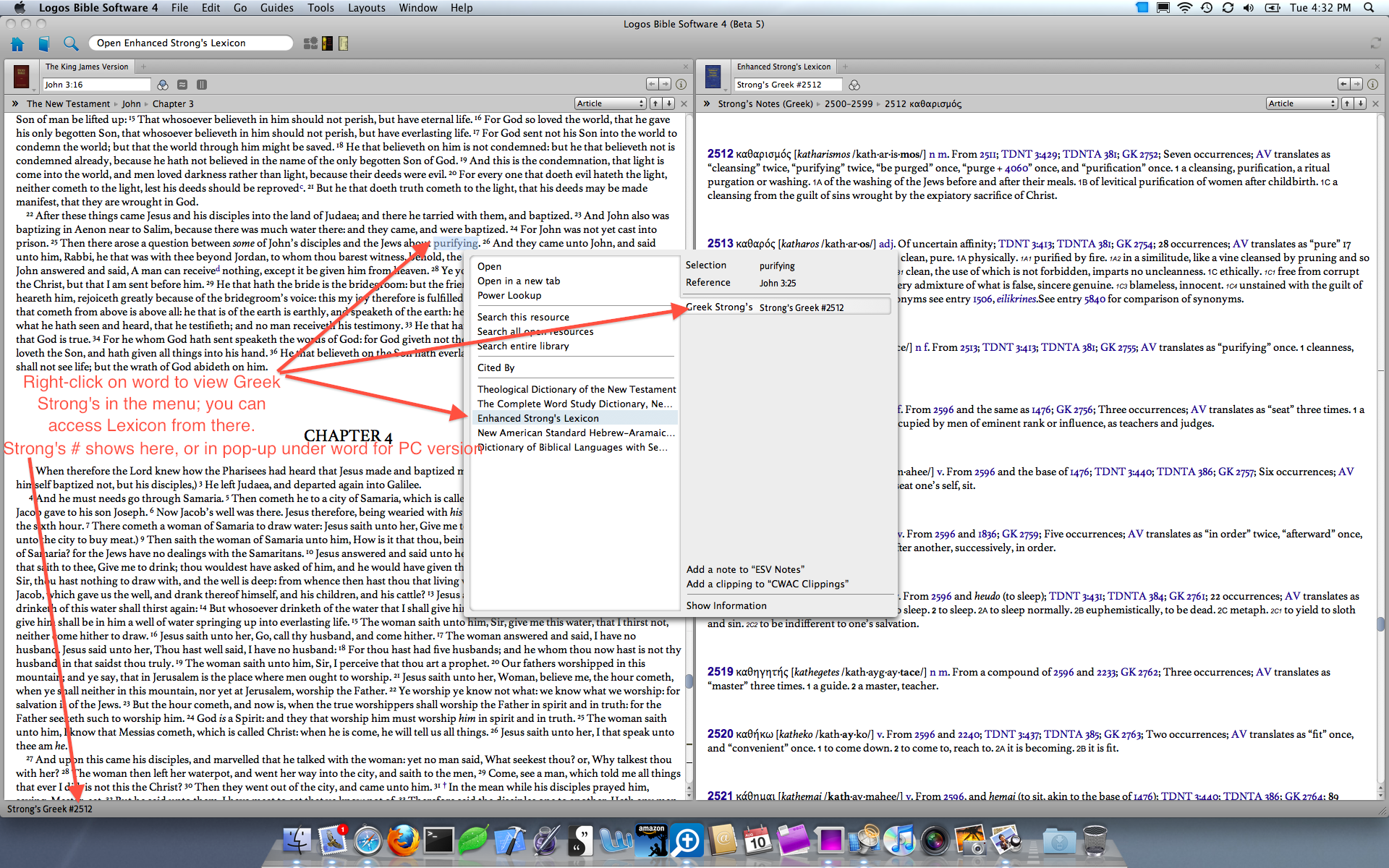1389x868 pixels.
Task: Click the 2500-2599 breadcrumb
Action: 849,103
